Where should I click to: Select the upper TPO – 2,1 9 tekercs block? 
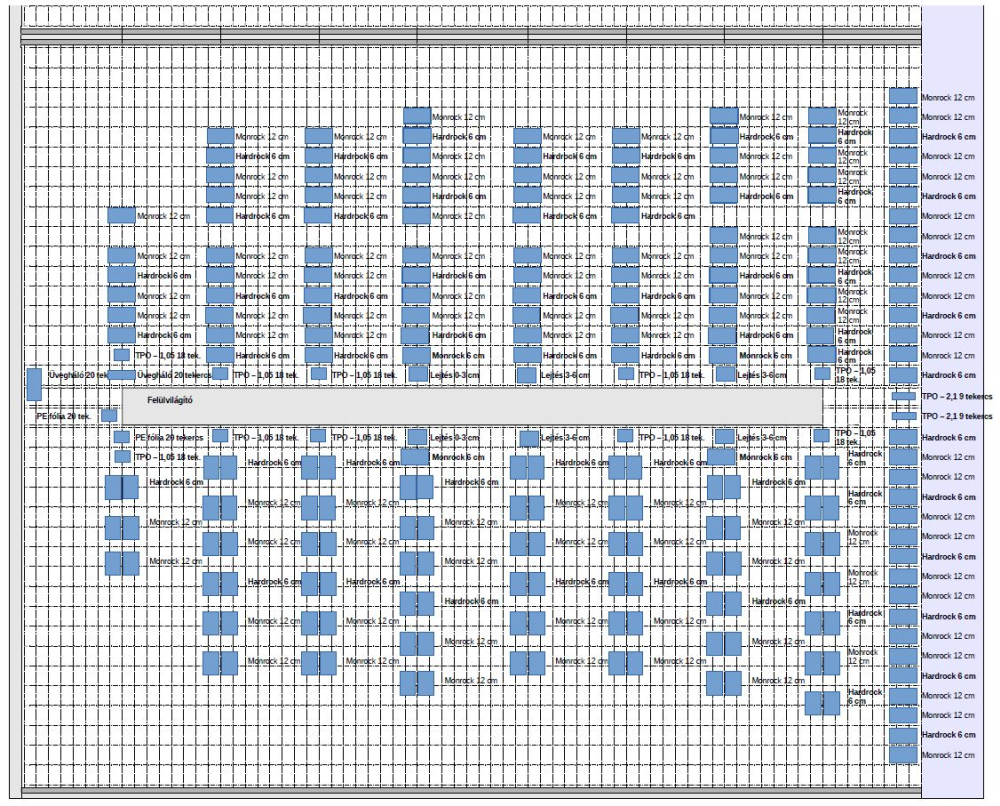click(x=904, y=397)
